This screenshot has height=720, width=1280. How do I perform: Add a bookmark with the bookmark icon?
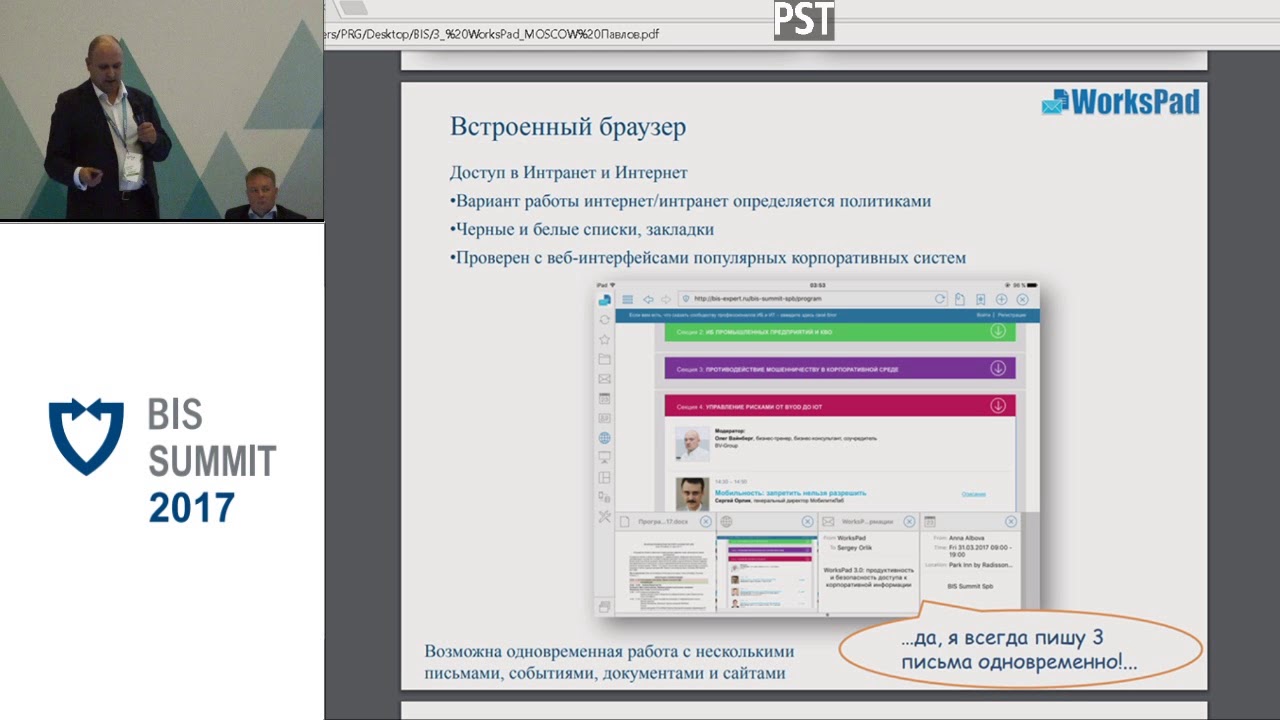pyautogui.click(x=980, y=299)
